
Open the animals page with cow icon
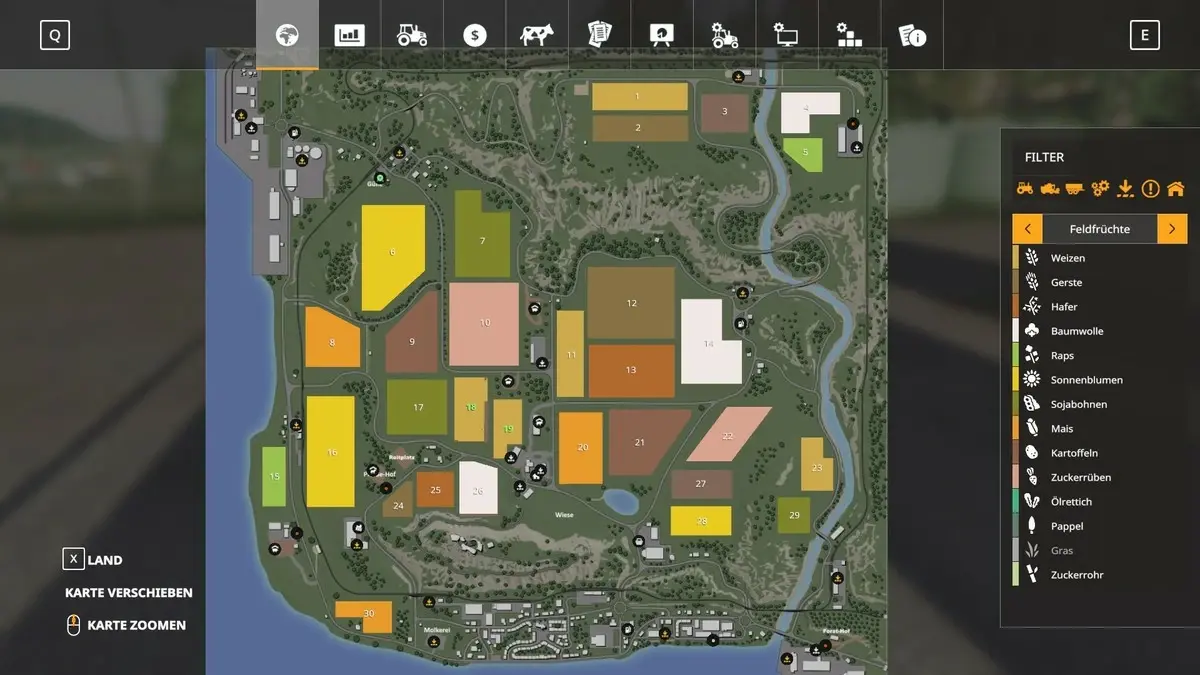[x=537, y=35]
